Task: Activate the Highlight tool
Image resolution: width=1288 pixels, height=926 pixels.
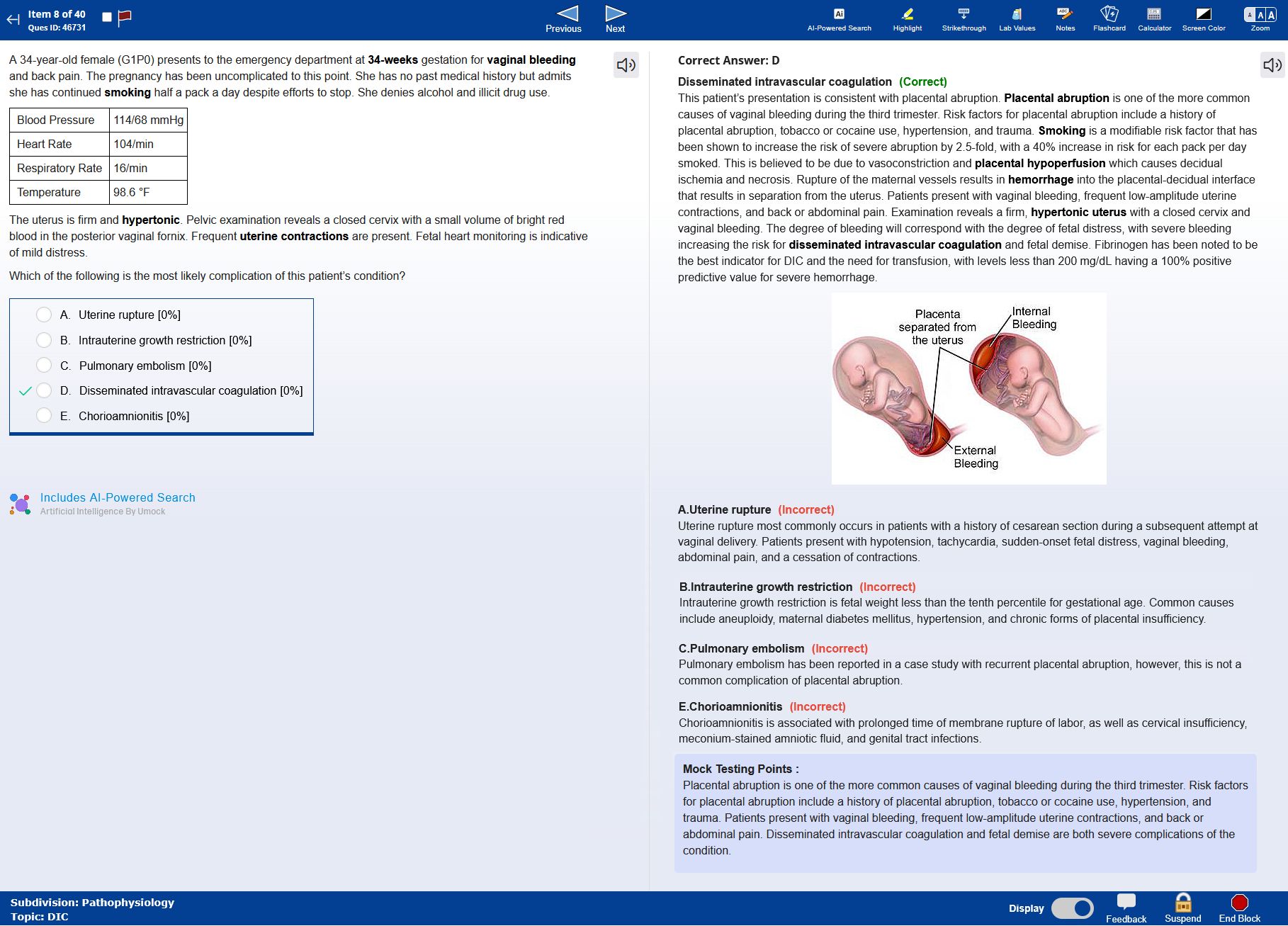Action: 908,20
